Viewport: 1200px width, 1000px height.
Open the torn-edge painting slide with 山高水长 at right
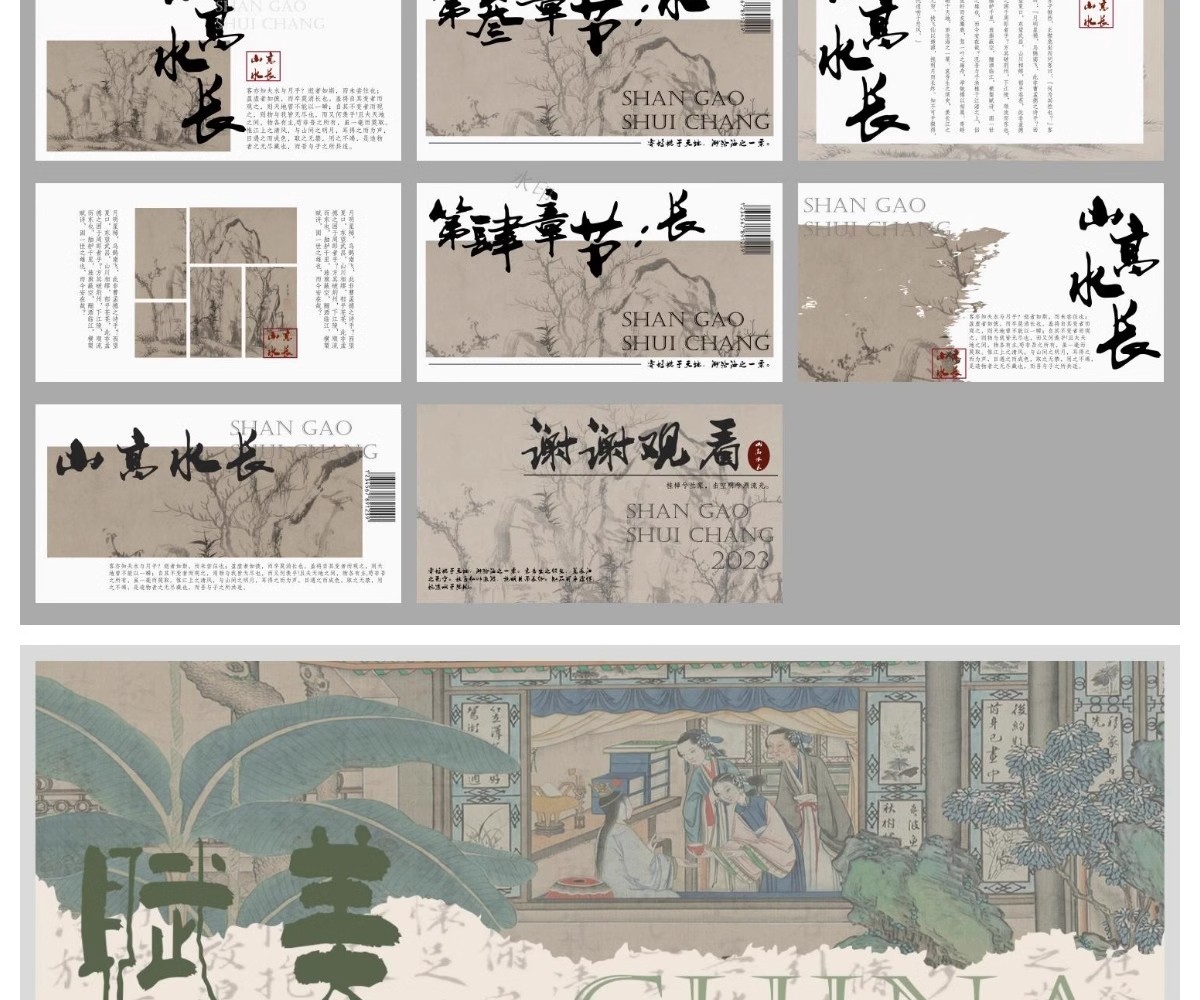click(x=981, y=282)
